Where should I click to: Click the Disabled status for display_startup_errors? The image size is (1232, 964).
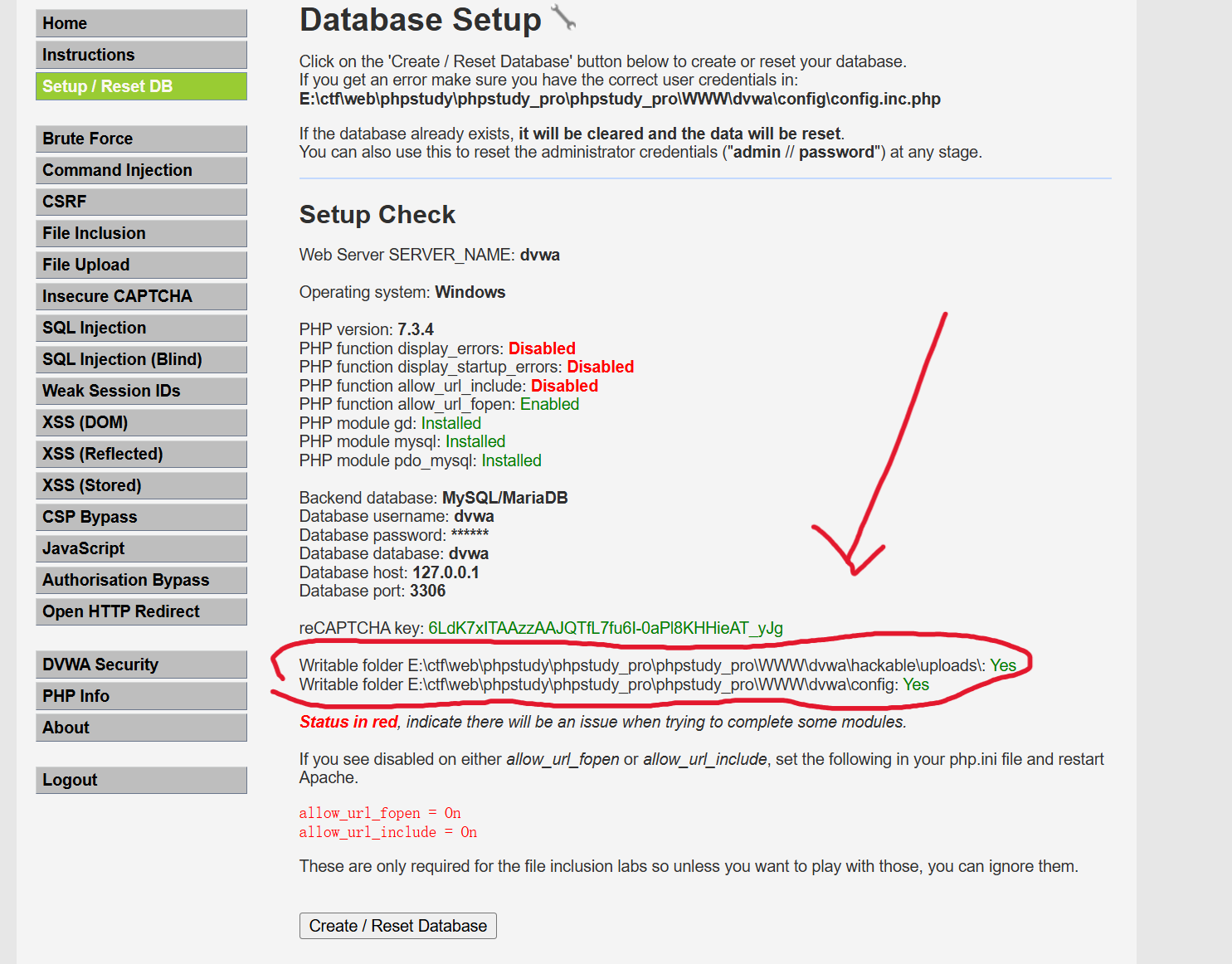click(x=601, y=367)
